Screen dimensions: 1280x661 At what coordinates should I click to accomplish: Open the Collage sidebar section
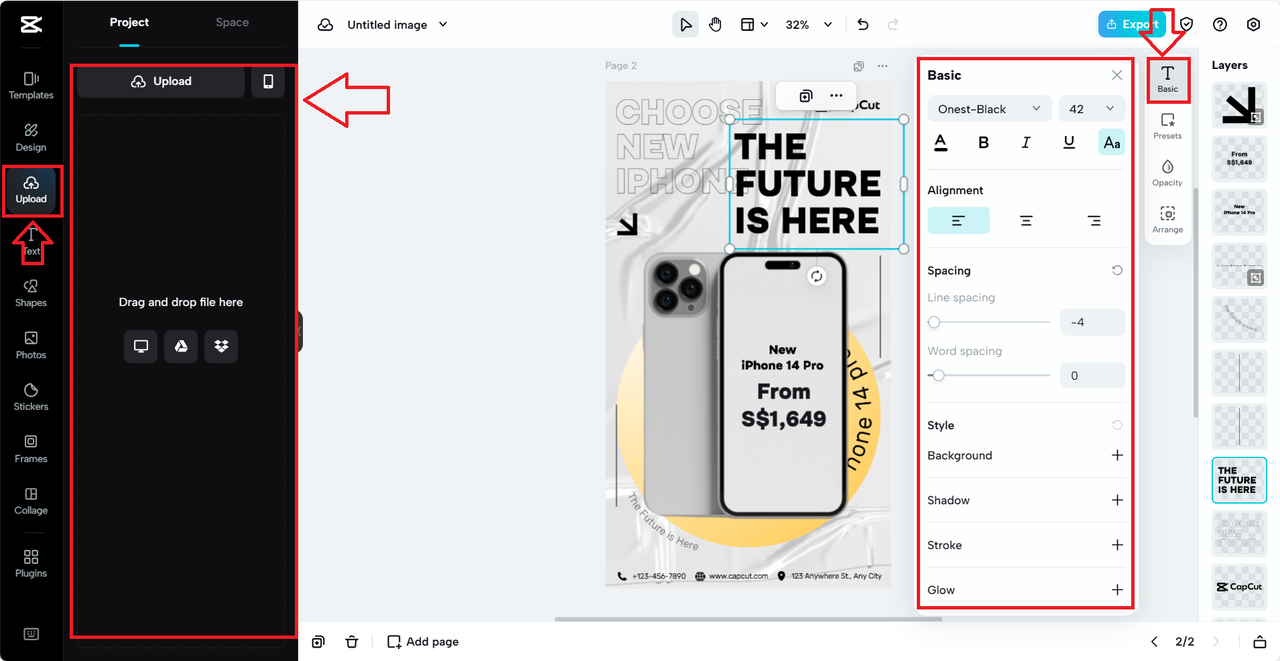(31, 501)
